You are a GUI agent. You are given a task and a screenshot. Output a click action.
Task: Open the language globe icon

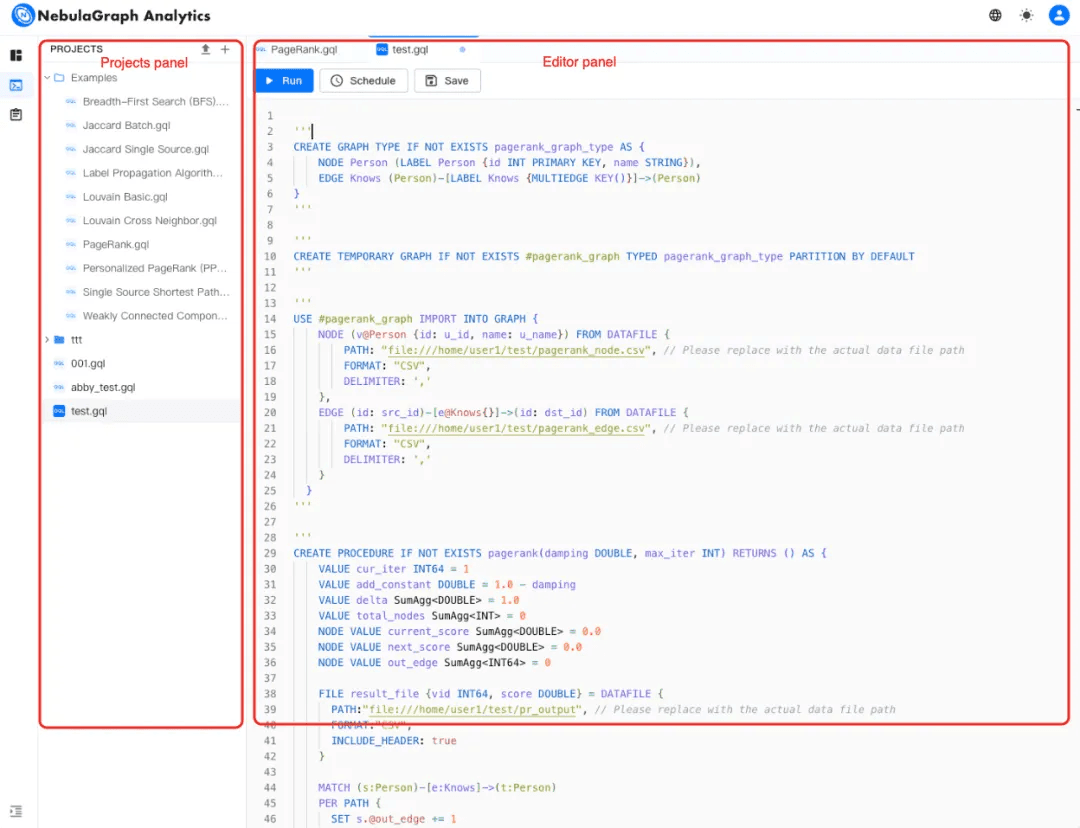click(995, 15)
